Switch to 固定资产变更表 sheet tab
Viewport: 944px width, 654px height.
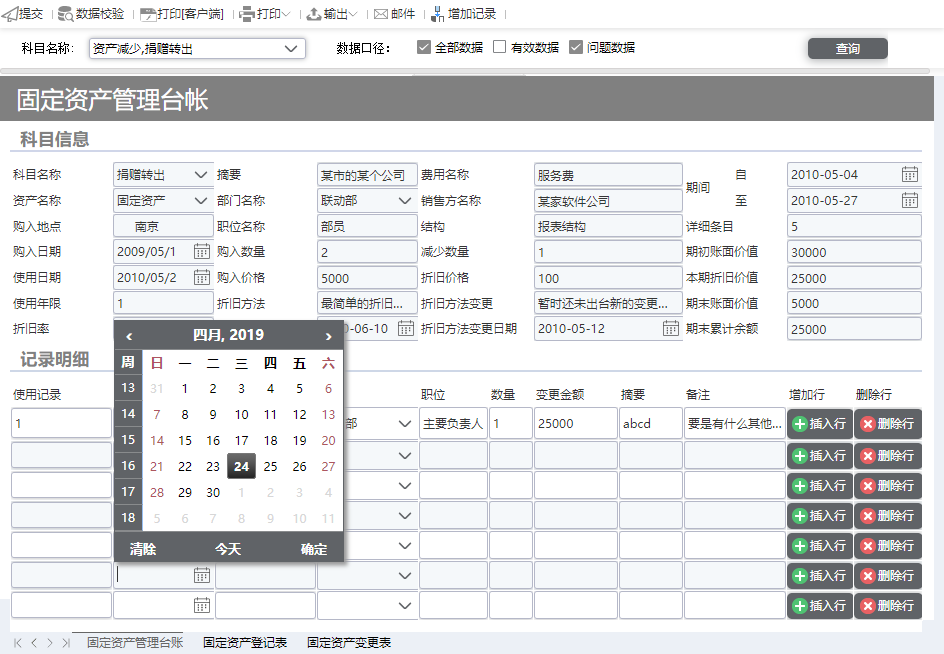(x=349, y=643)
